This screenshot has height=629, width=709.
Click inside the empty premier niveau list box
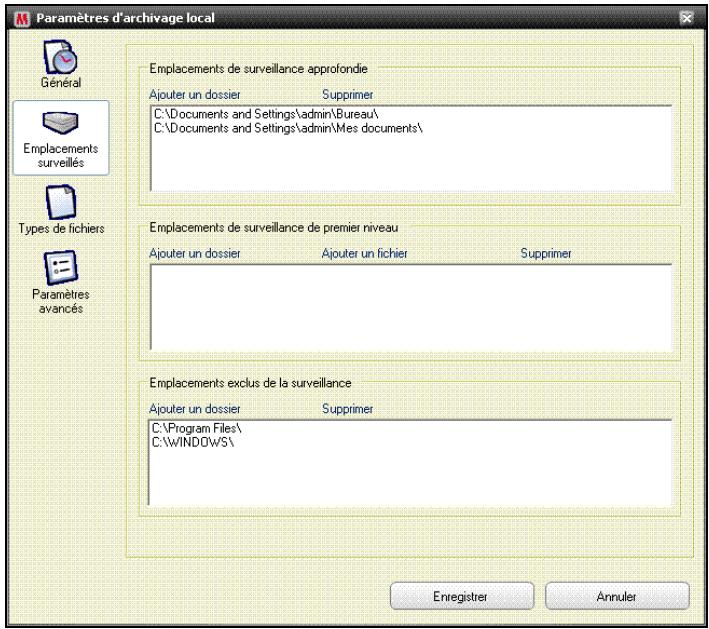tap(411, 307)
